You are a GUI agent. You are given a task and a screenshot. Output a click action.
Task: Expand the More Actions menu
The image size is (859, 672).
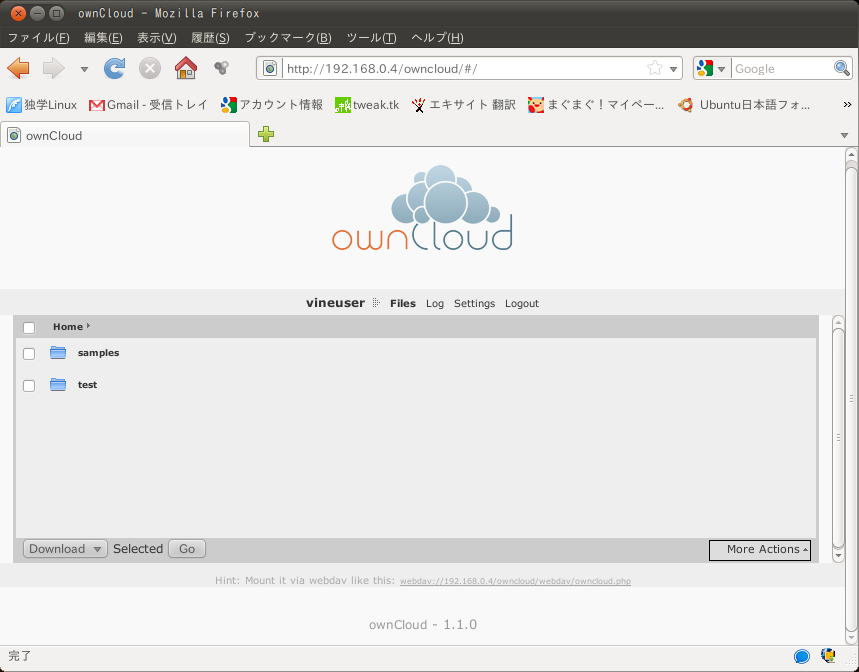click(760, 549)
